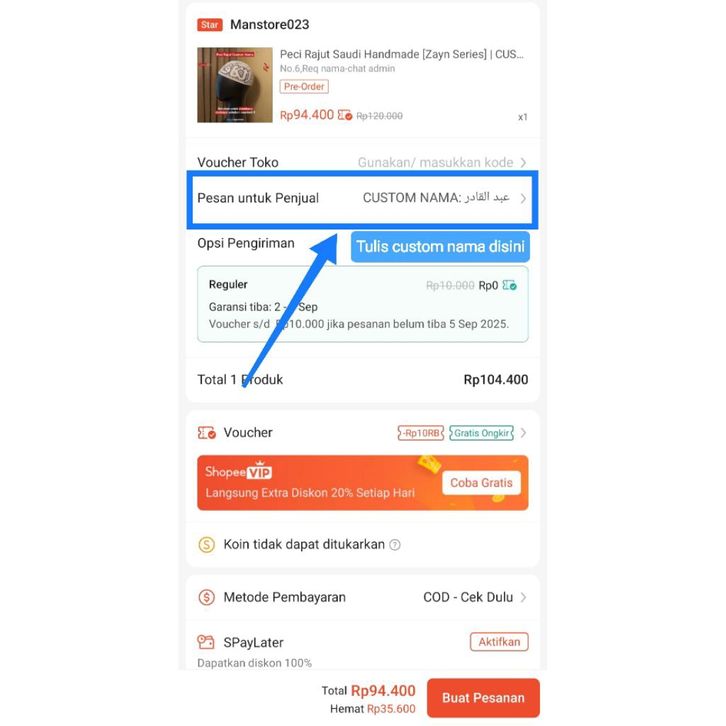The height and width of the screenshot is (726, 726).
Task: Expand Voucher Toko chevron arrow
Action: pos(523,163)
